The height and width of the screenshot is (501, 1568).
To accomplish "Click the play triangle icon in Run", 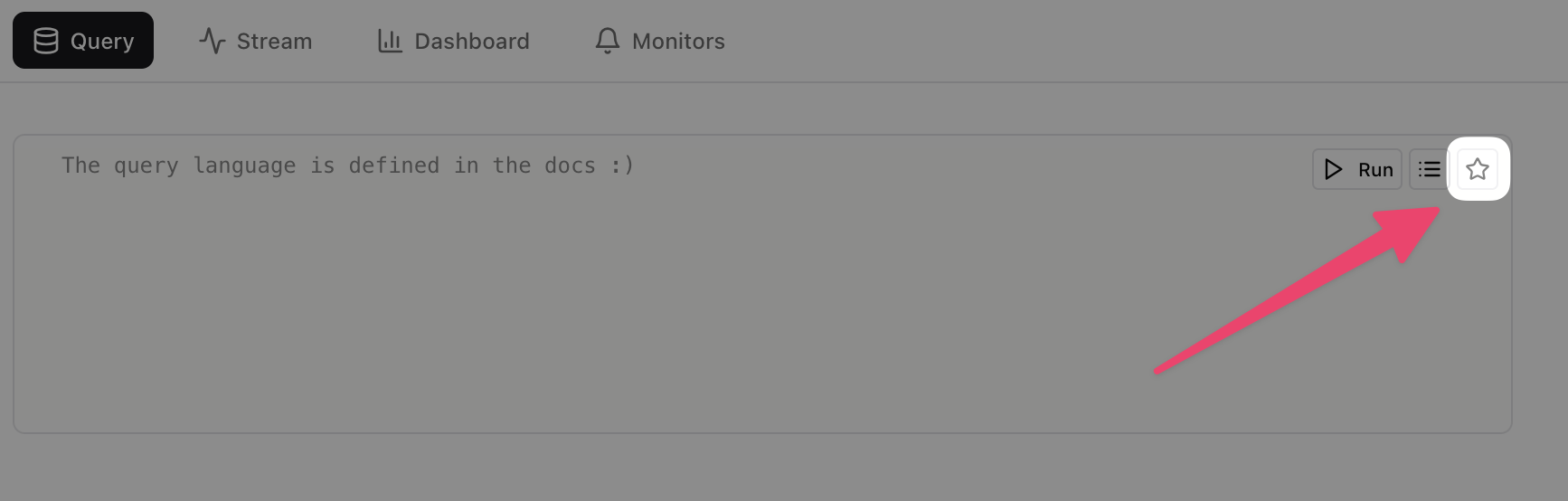I will coord(1333,169).
